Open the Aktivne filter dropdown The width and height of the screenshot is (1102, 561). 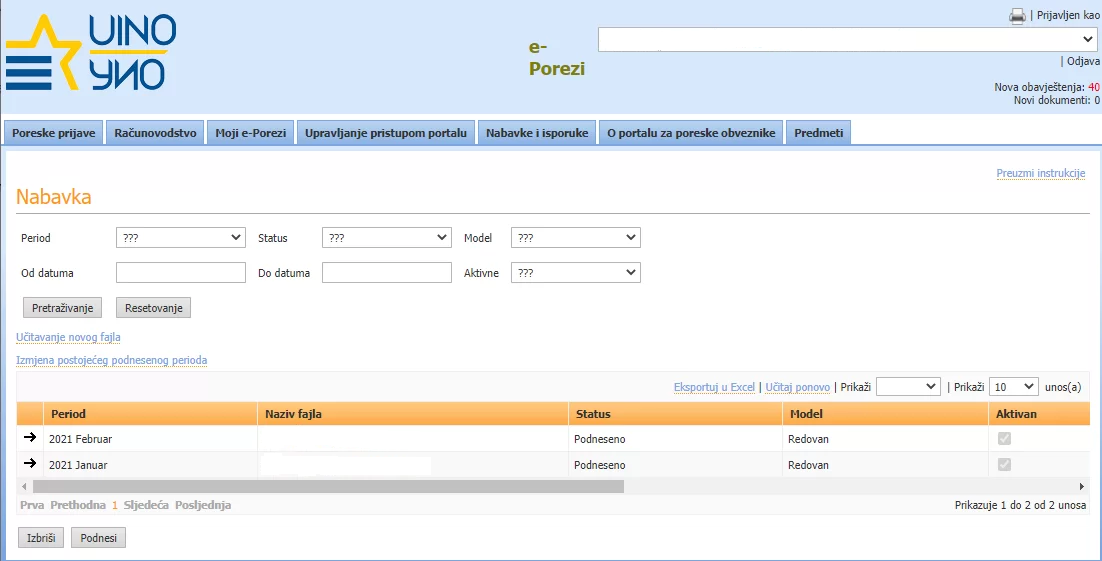[x=576, y=273]
